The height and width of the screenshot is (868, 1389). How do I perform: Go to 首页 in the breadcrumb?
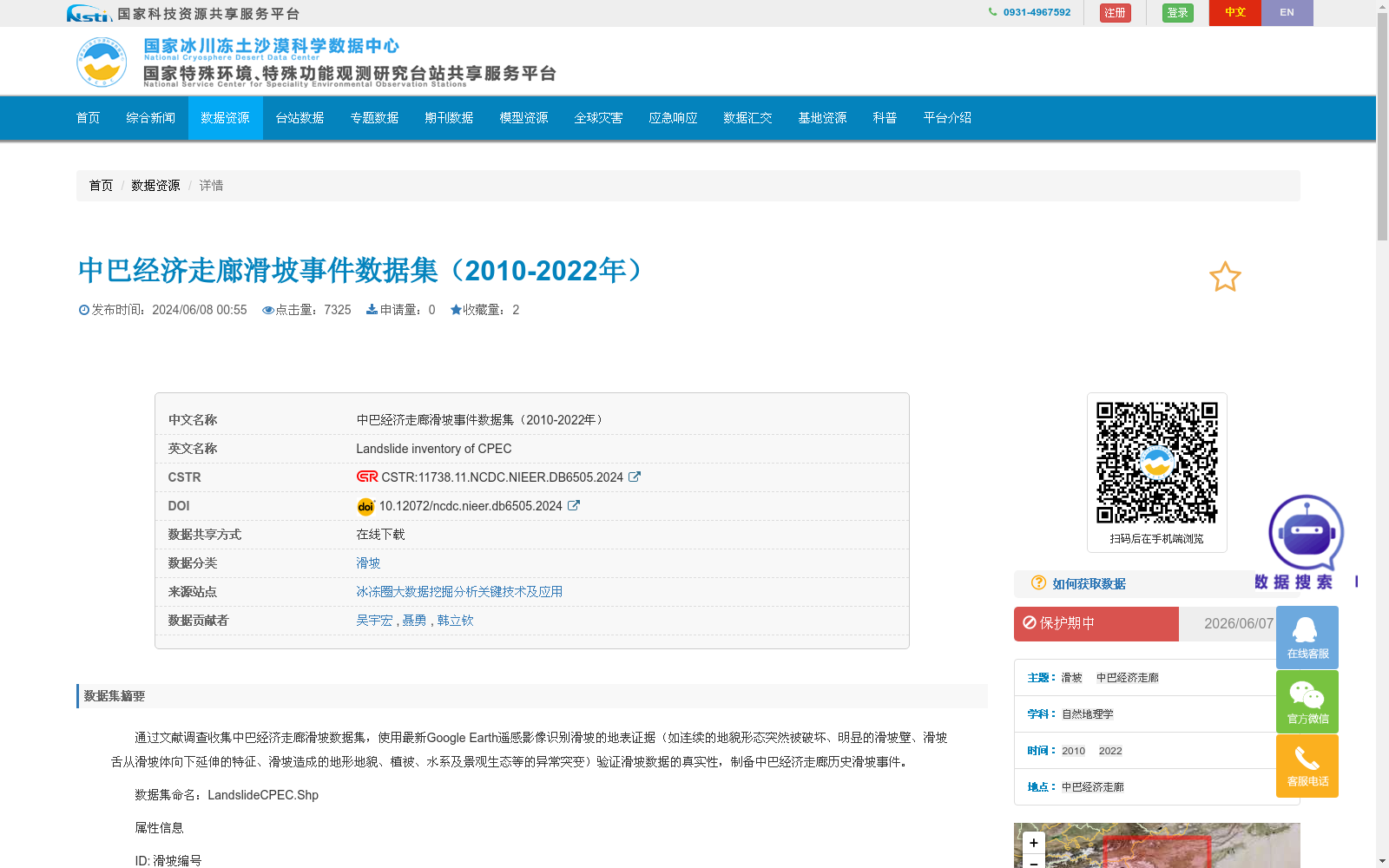(x=101, y=186)
